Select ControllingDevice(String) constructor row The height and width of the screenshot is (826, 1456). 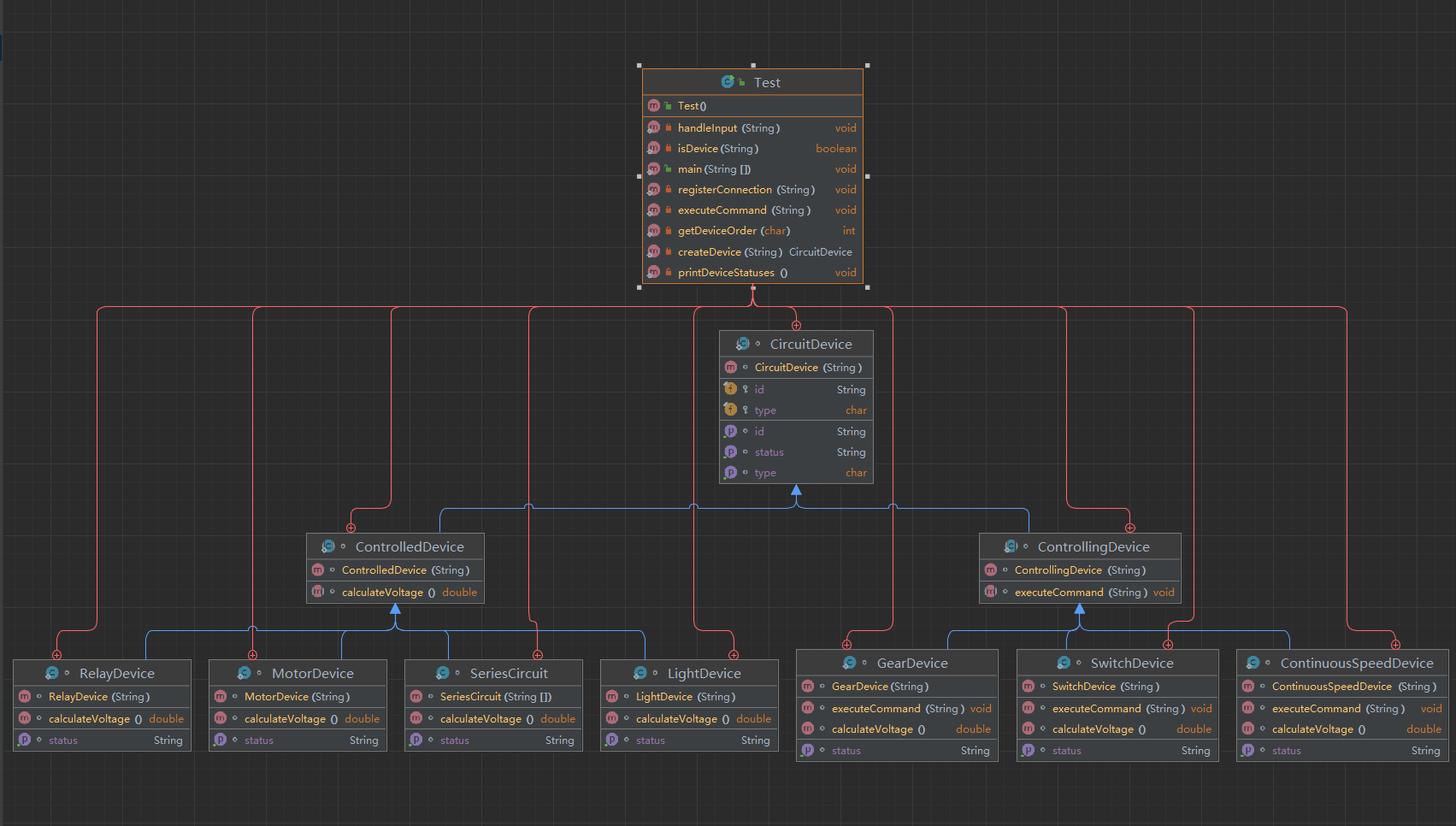1080,569
